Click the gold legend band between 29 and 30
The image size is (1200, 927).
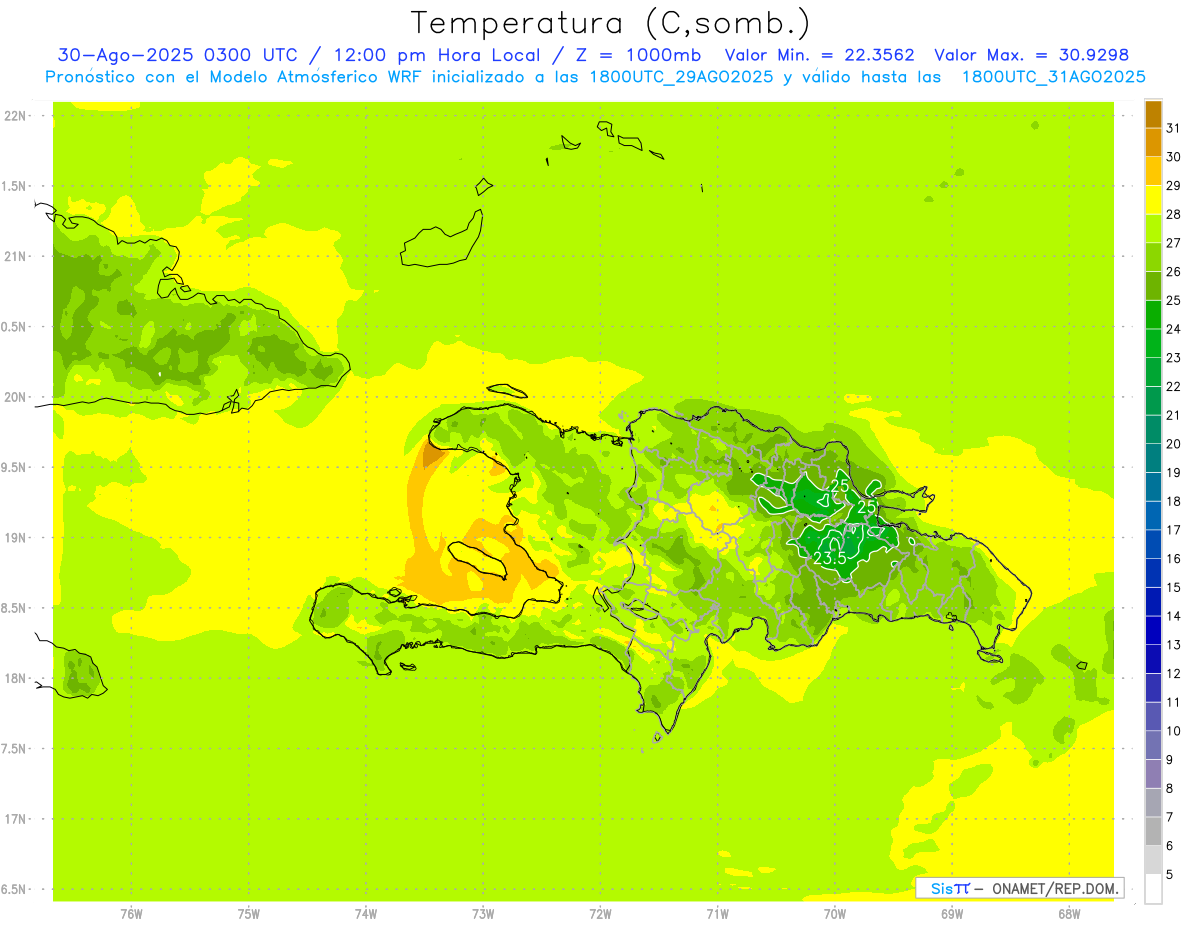coord(1153,171)
